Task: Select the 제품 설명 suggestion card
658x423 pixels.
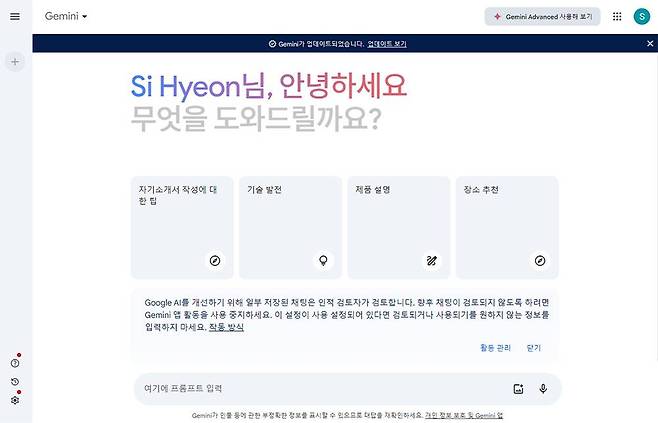Action: [399, 227]
